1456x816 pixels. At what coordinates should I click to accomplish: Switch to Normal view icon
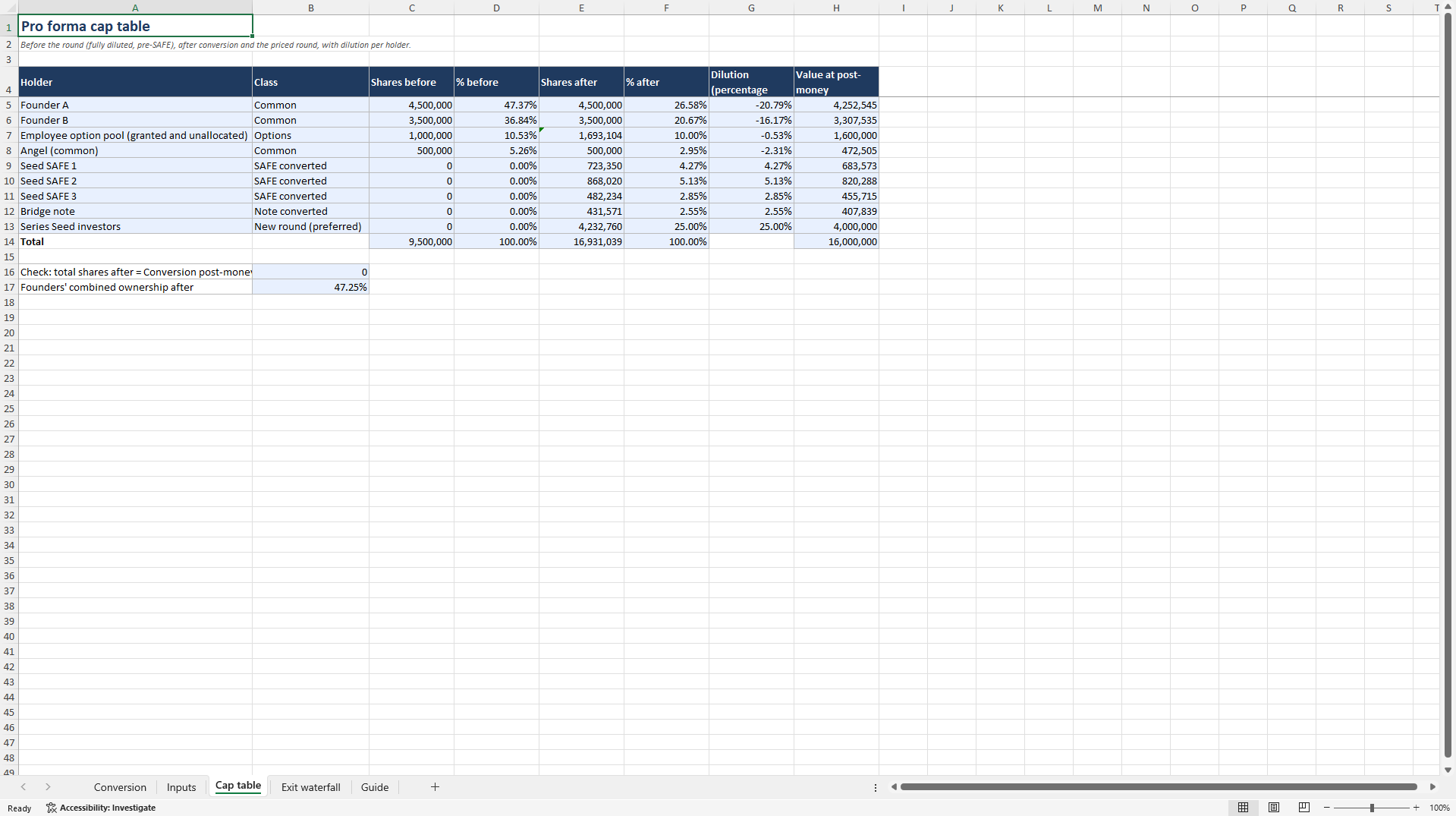click(x=1243, y=808)
